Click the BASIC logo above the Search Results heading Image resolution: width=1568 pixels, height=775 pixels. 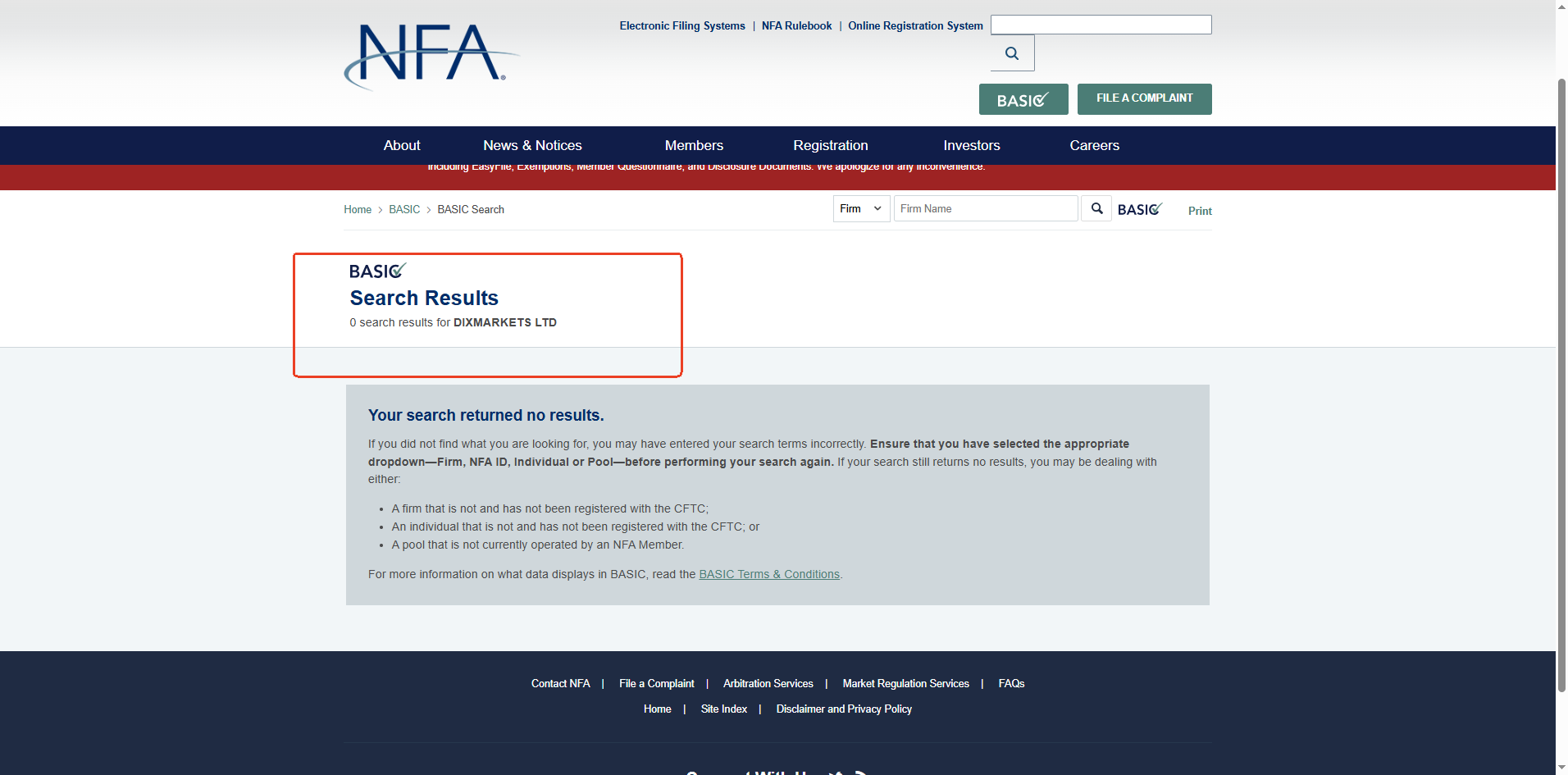[x=377, y=271]
